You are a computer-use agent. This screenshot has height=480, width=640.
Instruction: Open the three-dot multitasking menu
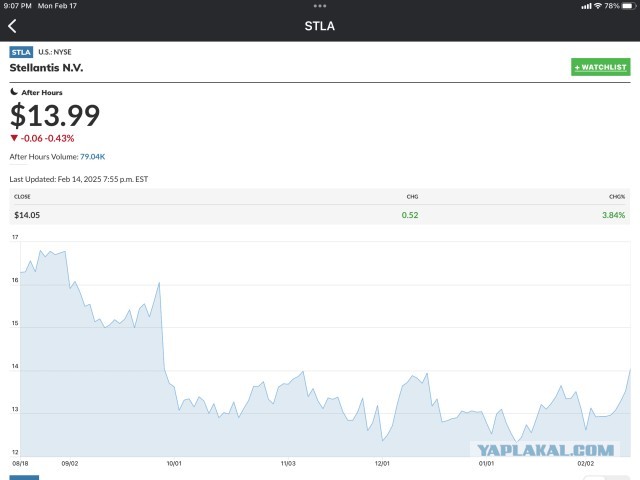(320, 6)
